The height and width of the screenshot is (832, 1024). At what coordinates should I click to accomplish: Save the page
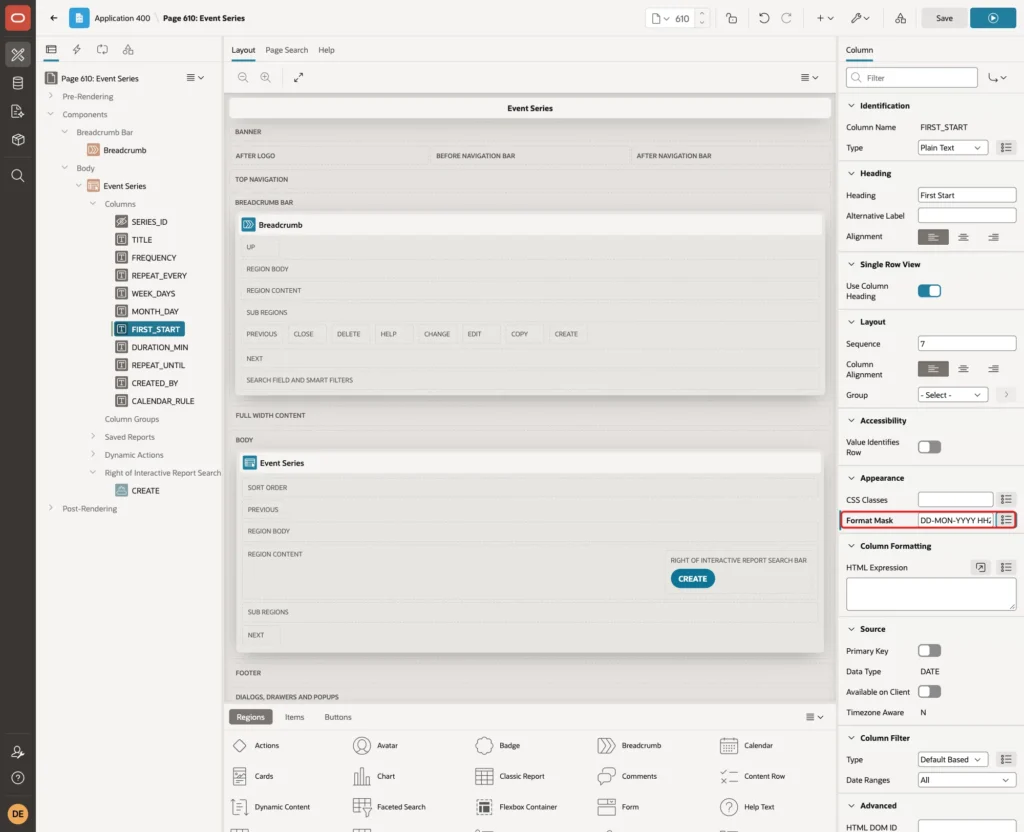tap(944, 18)
